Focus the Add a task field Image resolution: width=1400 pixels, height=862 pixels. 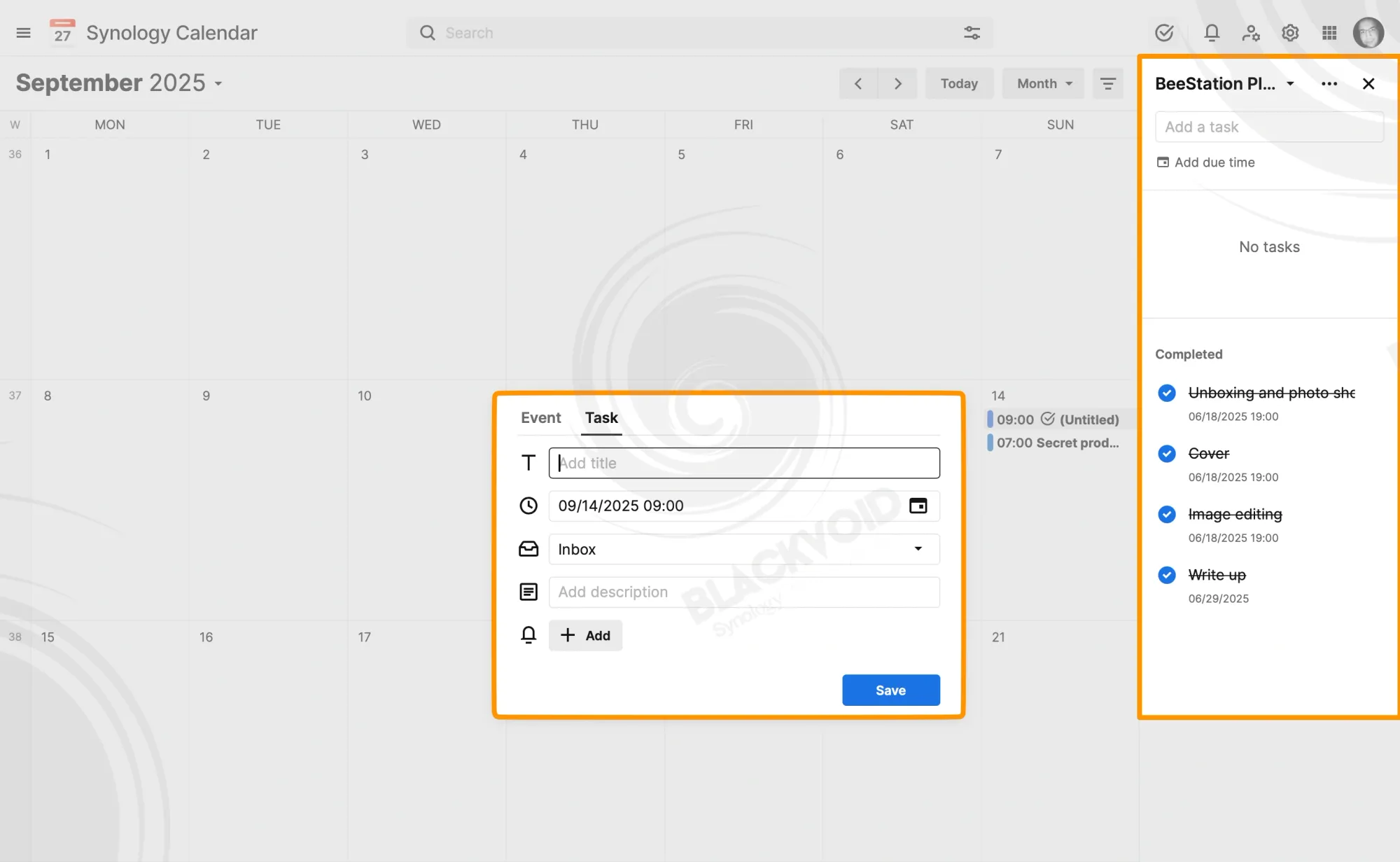click(x=1269, y=127)
